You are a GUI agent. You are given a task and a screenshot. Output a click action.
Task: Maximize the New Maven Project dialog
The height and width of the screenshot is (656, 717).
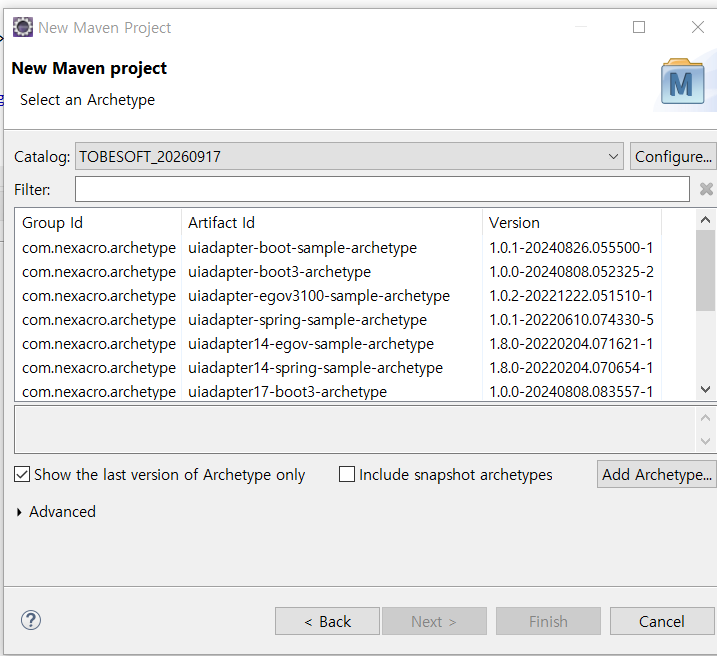[x=639, y=27]
